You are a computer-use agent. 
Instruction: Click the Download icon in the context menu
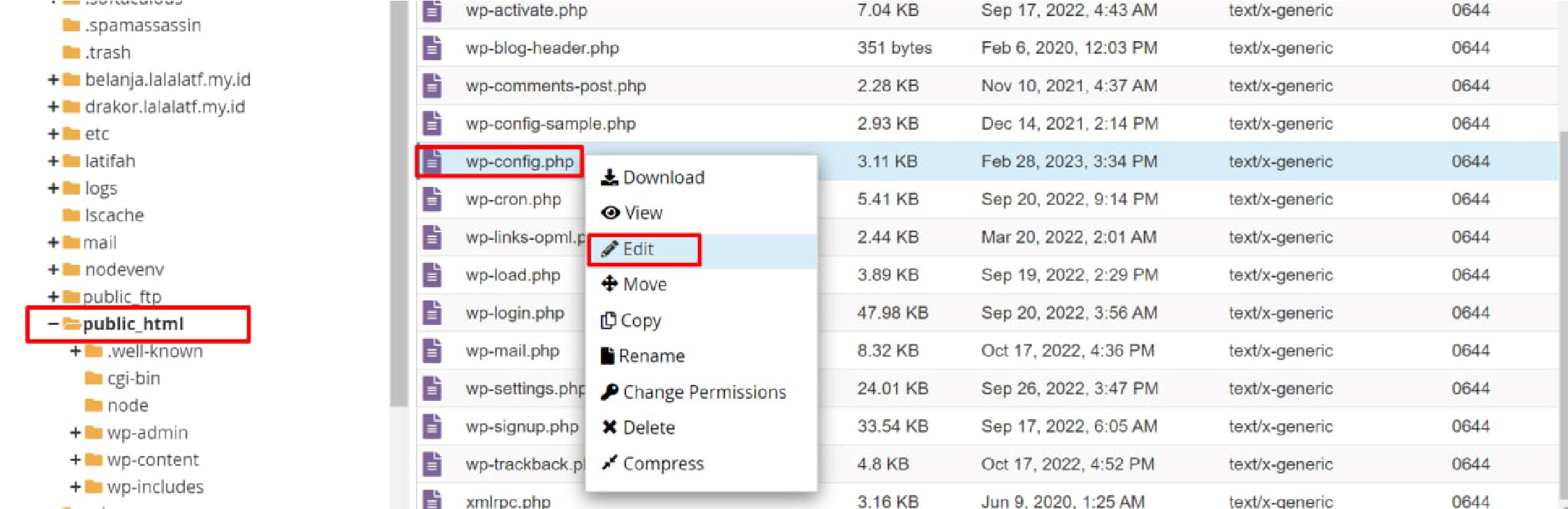610,177
